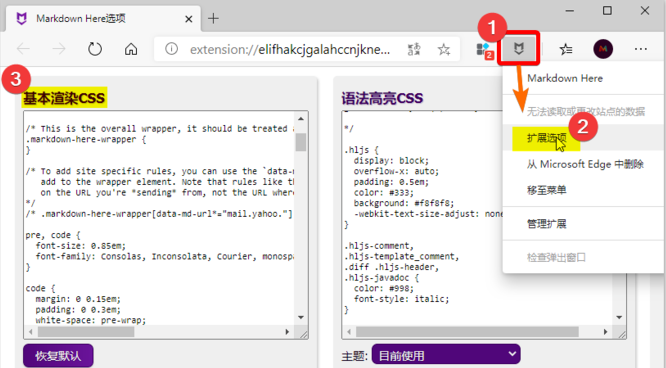Select the Markdown Here选项 tab
This screenshot has width=666, height=368.
(x=103, y=19)
